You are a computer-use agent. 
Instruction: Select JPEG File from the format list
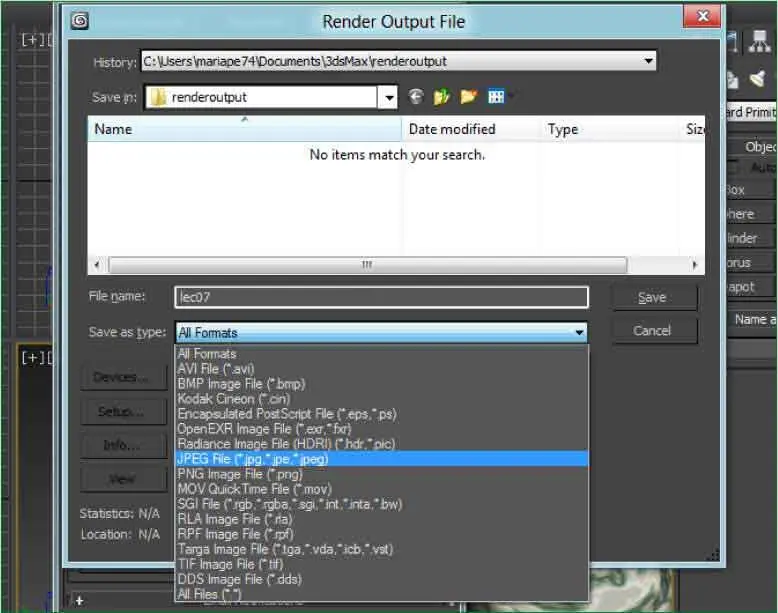(252, 459)
